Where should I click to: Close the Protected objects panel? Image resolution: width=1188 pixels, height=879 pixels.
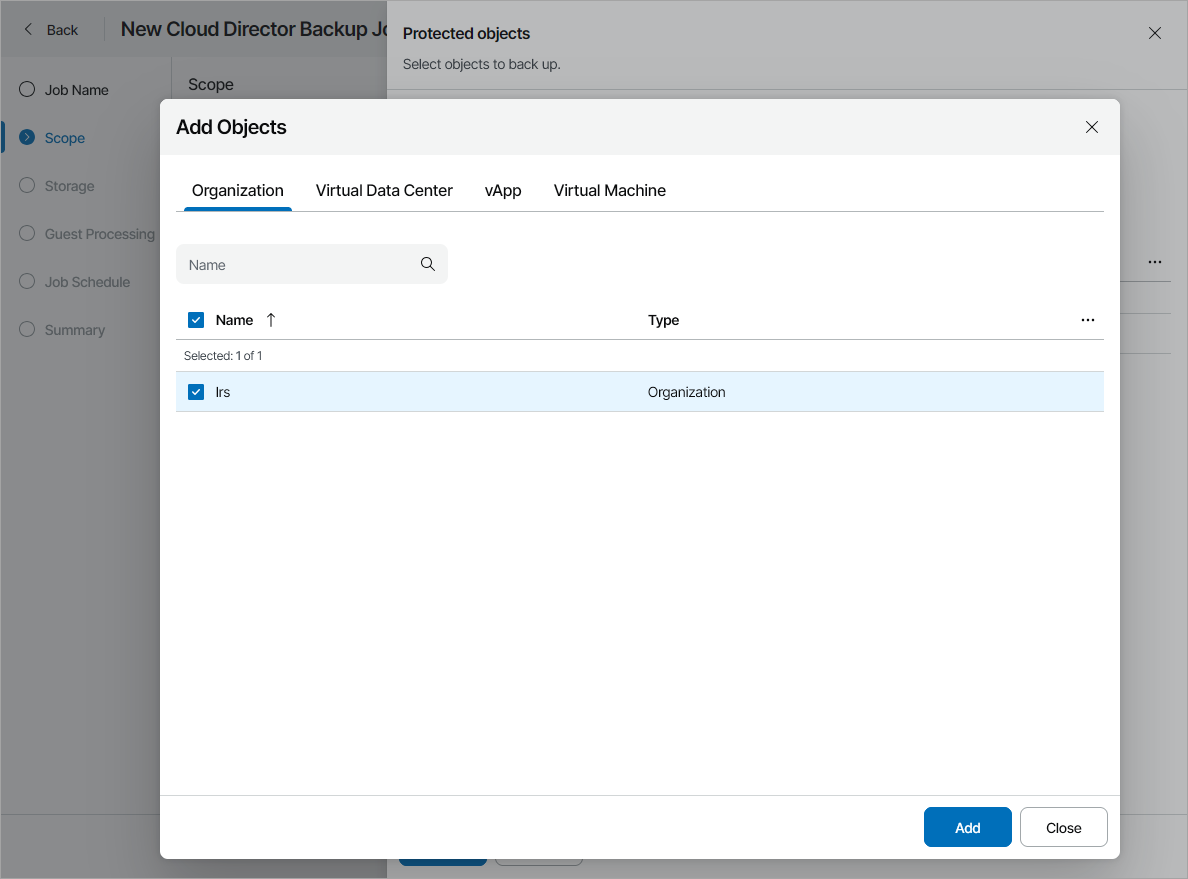[x=1155, y=33]
